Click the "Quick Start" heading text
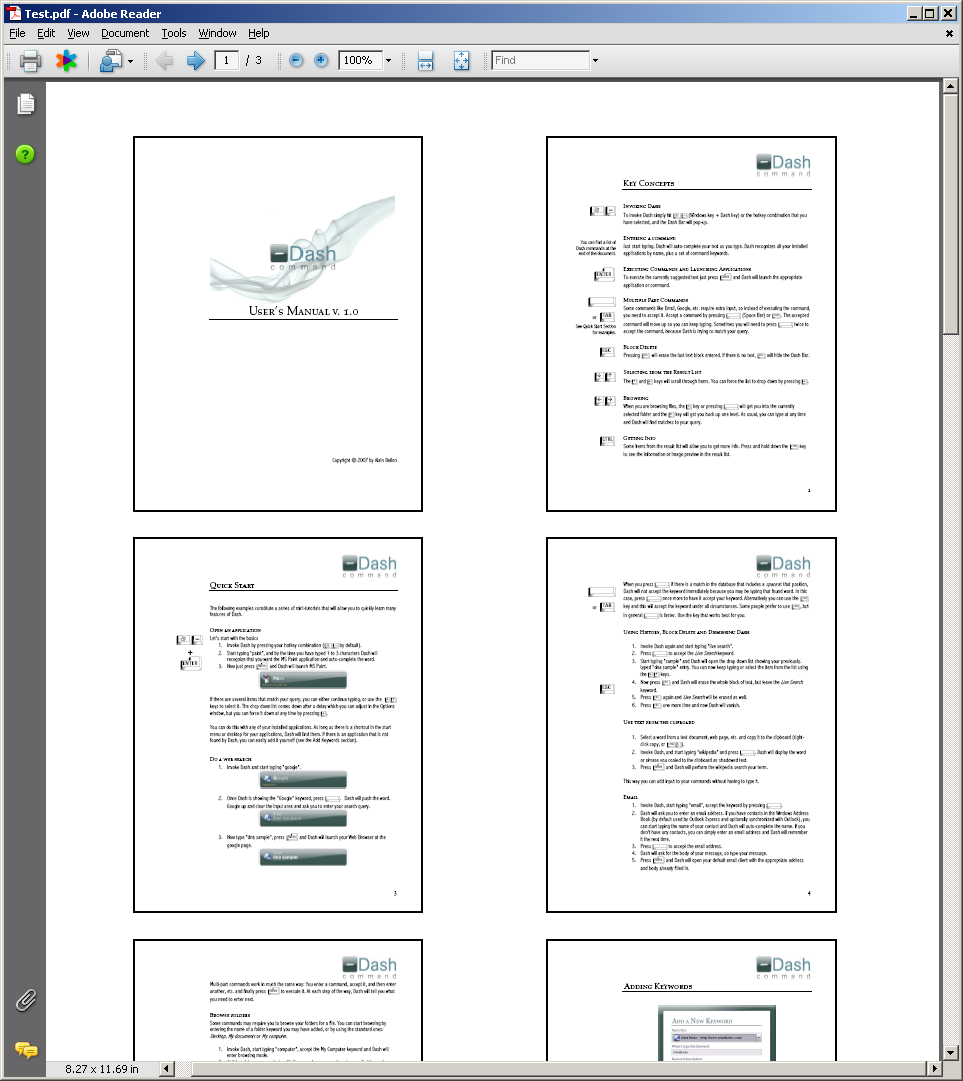The width and height of the screenshot is (963, 1081). click(x=232, y=585)
